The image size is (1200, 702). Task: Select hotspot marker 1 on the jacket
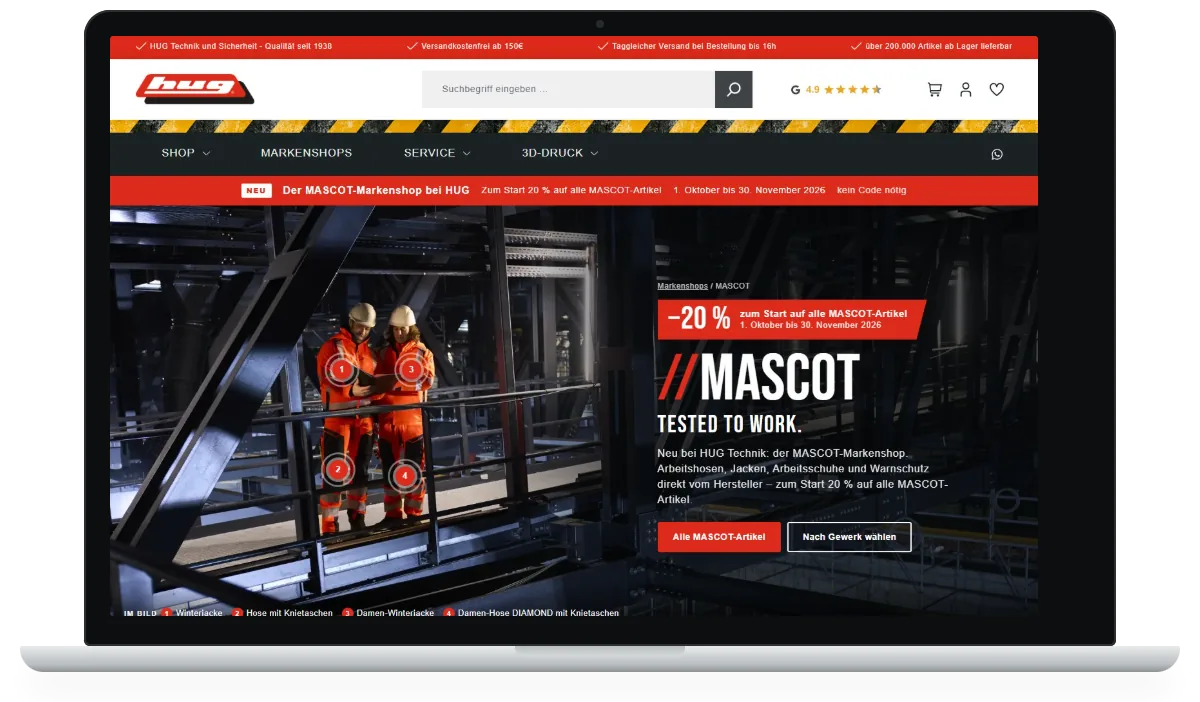point(342,369)
